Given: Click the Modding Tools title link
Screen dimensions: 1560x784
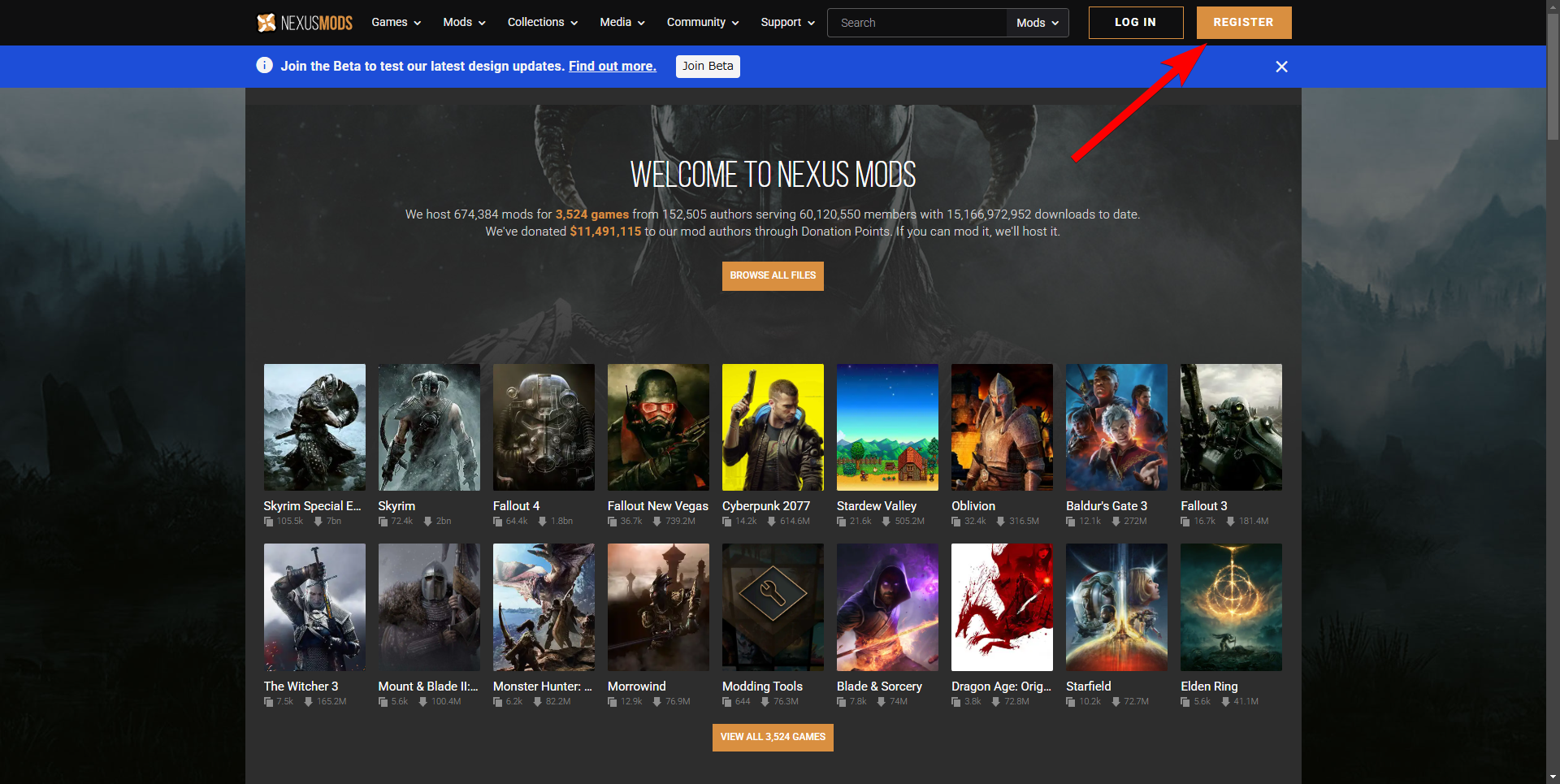Looking at the screenshot, I should 762,687.
